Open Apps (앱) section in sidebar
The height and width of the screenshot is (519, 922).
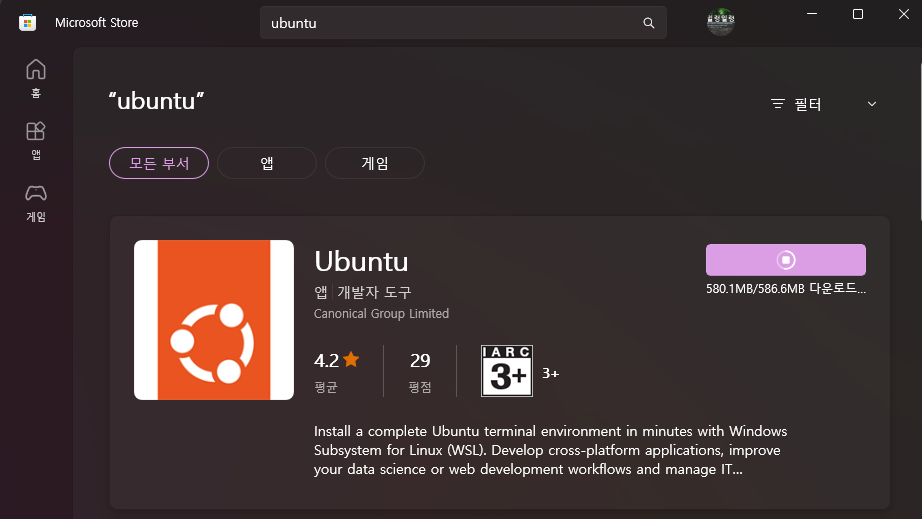(36, 140)
